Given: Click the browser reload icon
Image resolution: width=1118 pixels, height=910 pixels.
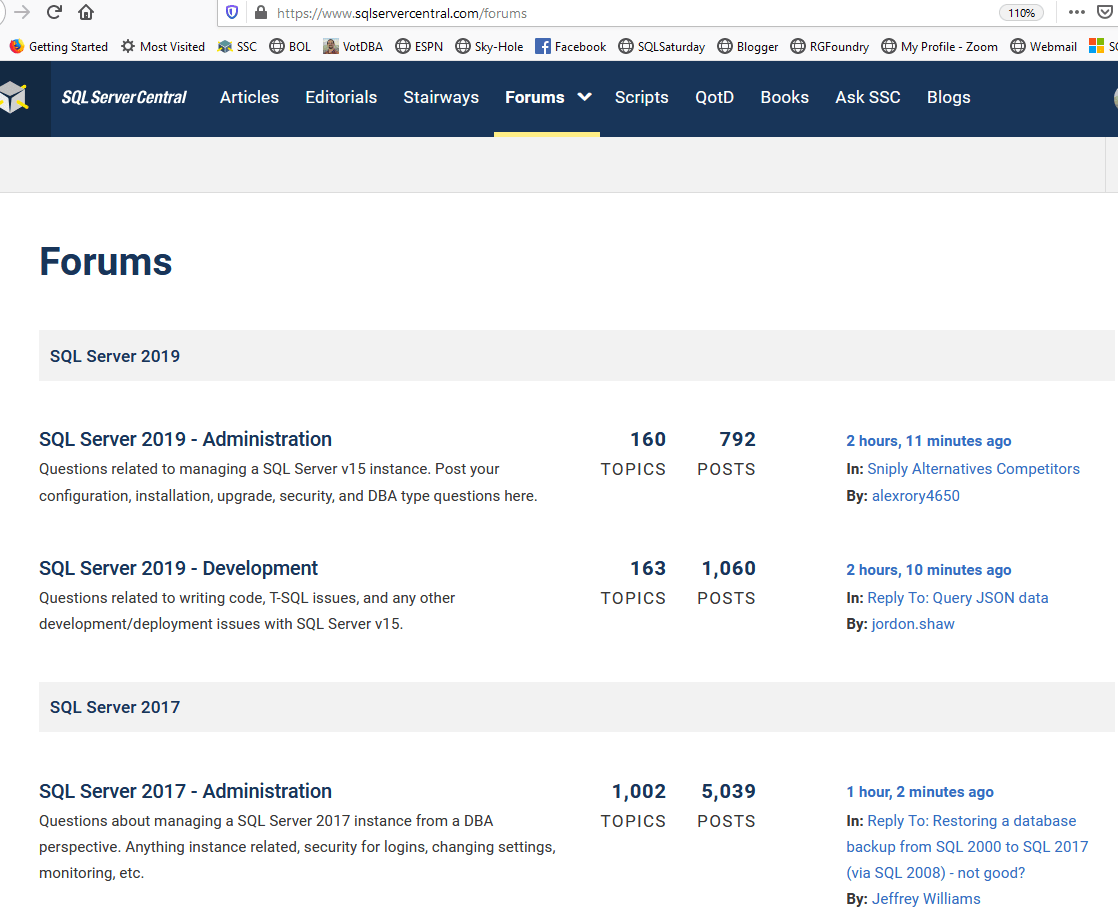Looking at the screenshot, I should point(53,12).
